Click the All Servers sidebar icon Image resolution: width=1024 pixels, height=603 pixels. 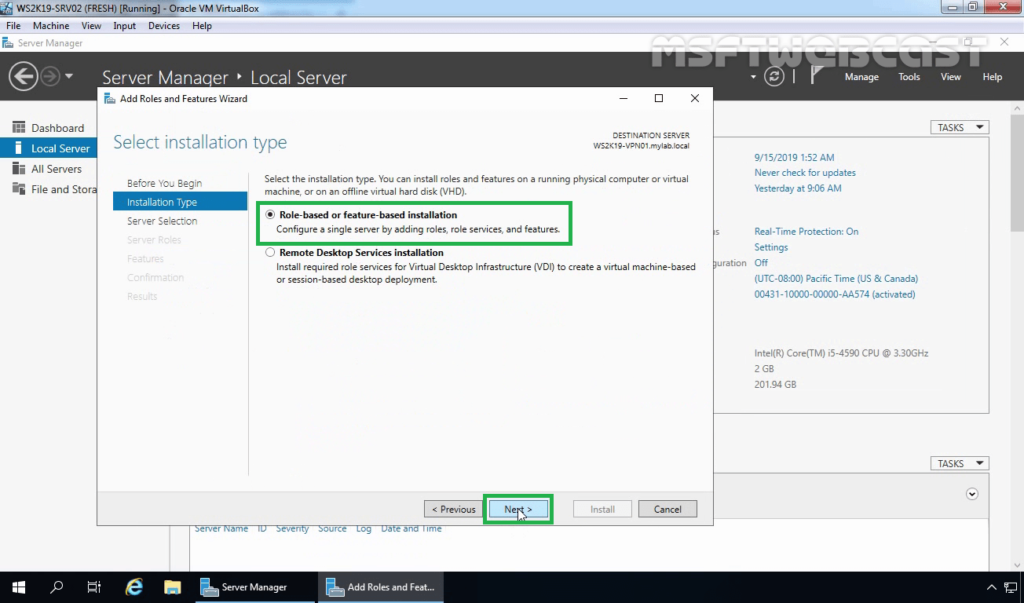(x=18, y=169)
